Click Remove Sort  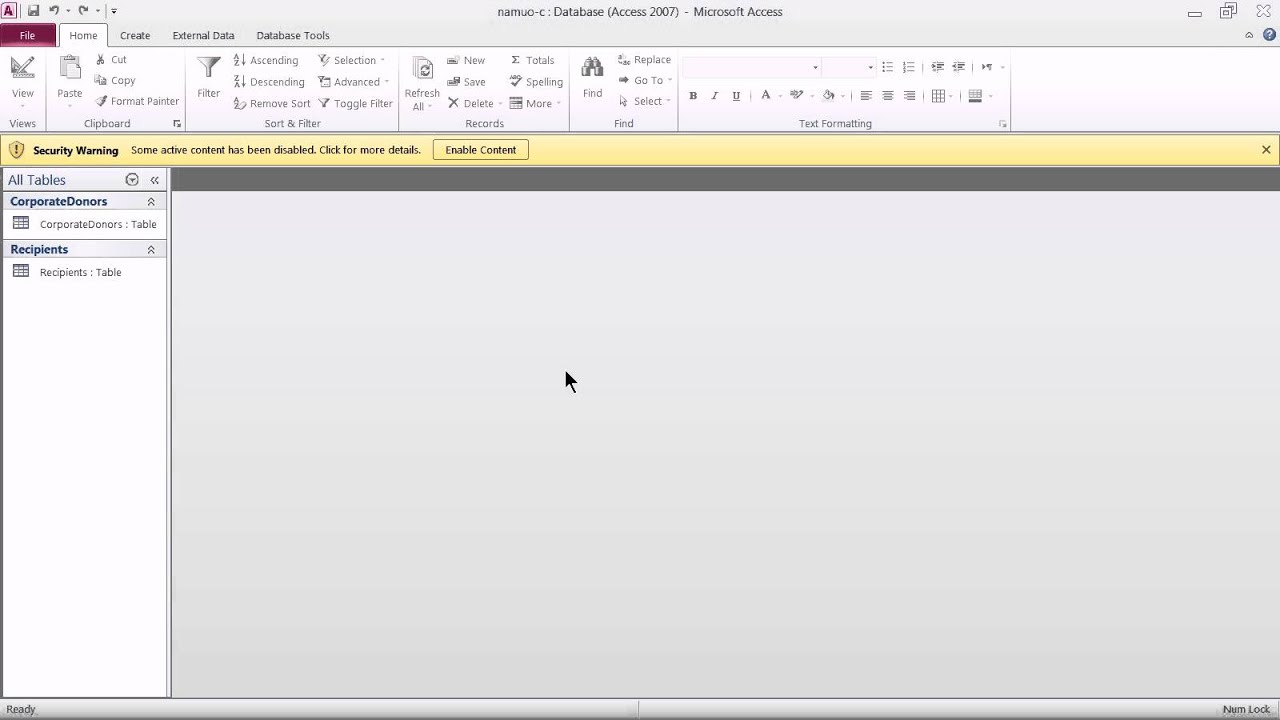point(272,104)
